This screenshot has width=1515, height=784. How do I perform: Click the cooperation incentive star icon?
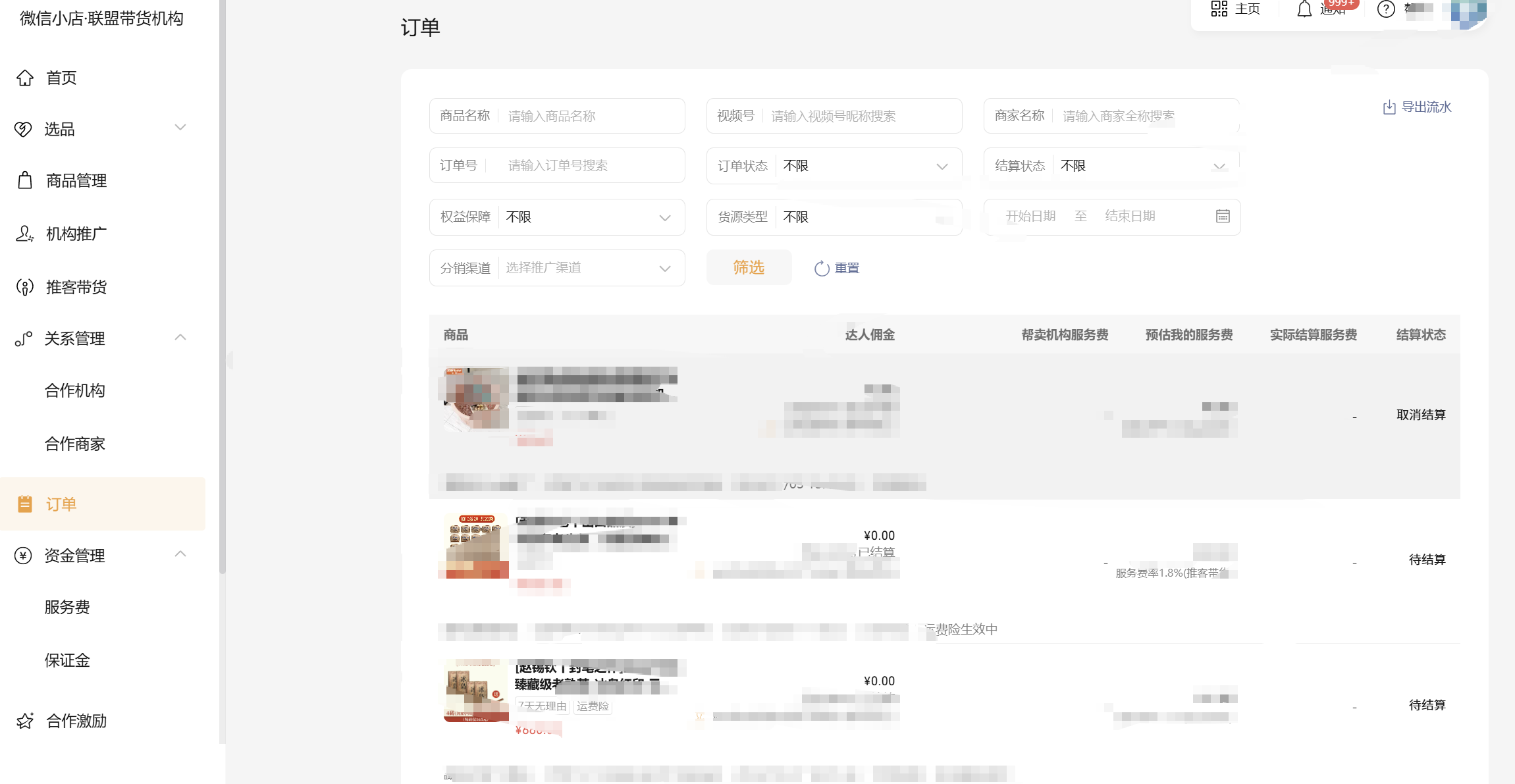click(25, 721)
